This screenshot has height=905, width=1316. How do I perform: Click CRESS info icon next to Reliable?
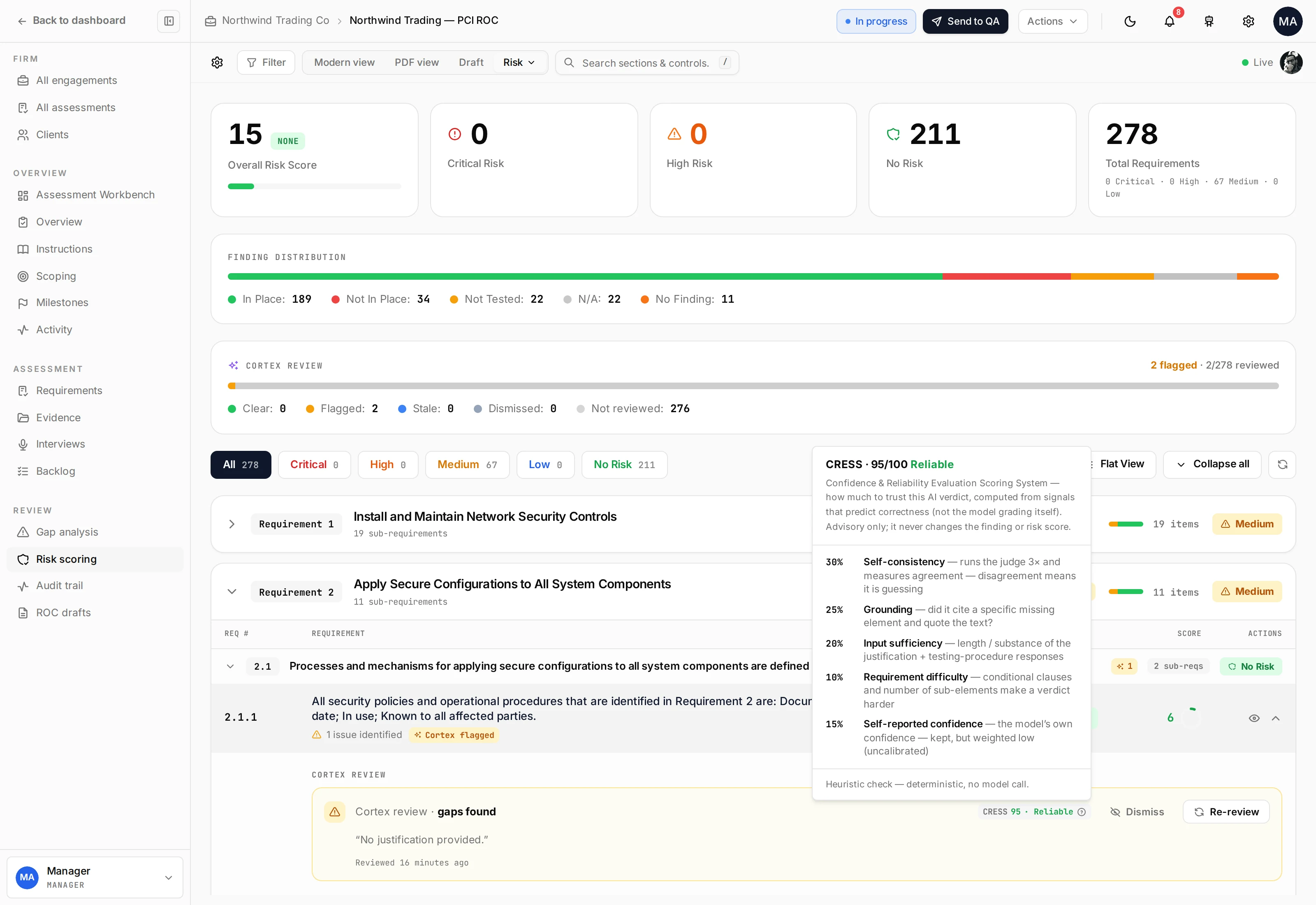(x=1081, y=812)
